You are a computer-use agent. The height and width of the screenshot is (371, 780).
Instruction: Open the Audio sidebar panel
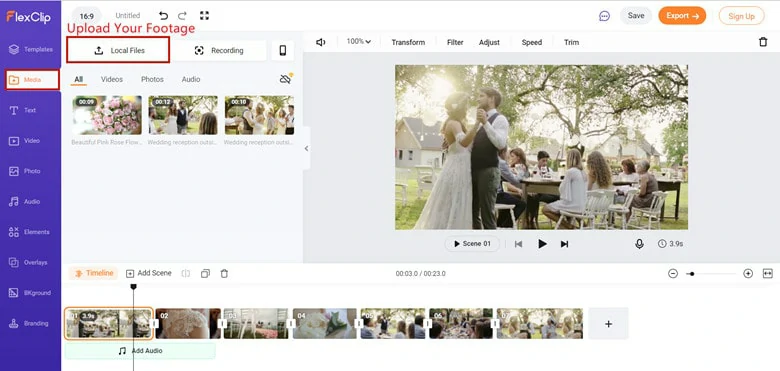24,201
